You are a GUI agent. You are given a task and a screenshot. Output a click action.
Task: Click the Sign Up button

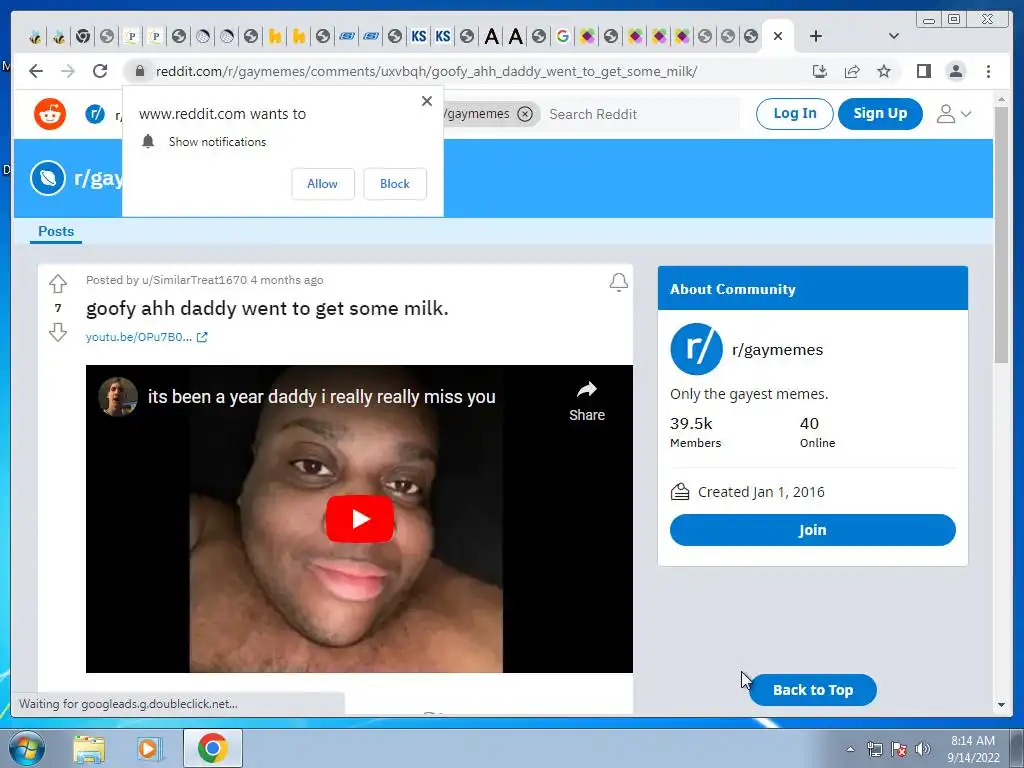coord(880,114)
